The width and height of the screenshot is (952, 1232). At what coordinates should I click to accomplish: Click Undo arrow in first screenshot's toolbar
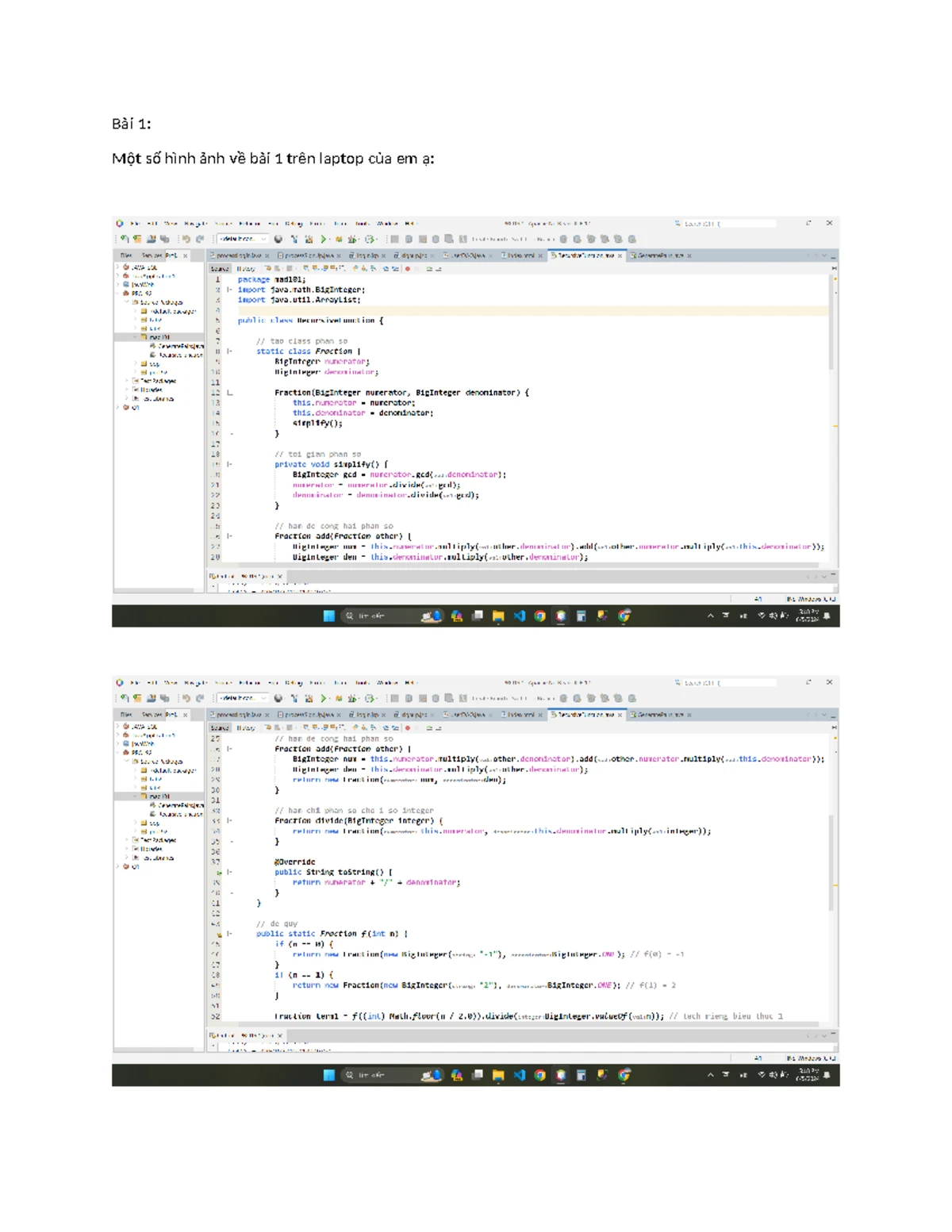click(x=186, y=239)
